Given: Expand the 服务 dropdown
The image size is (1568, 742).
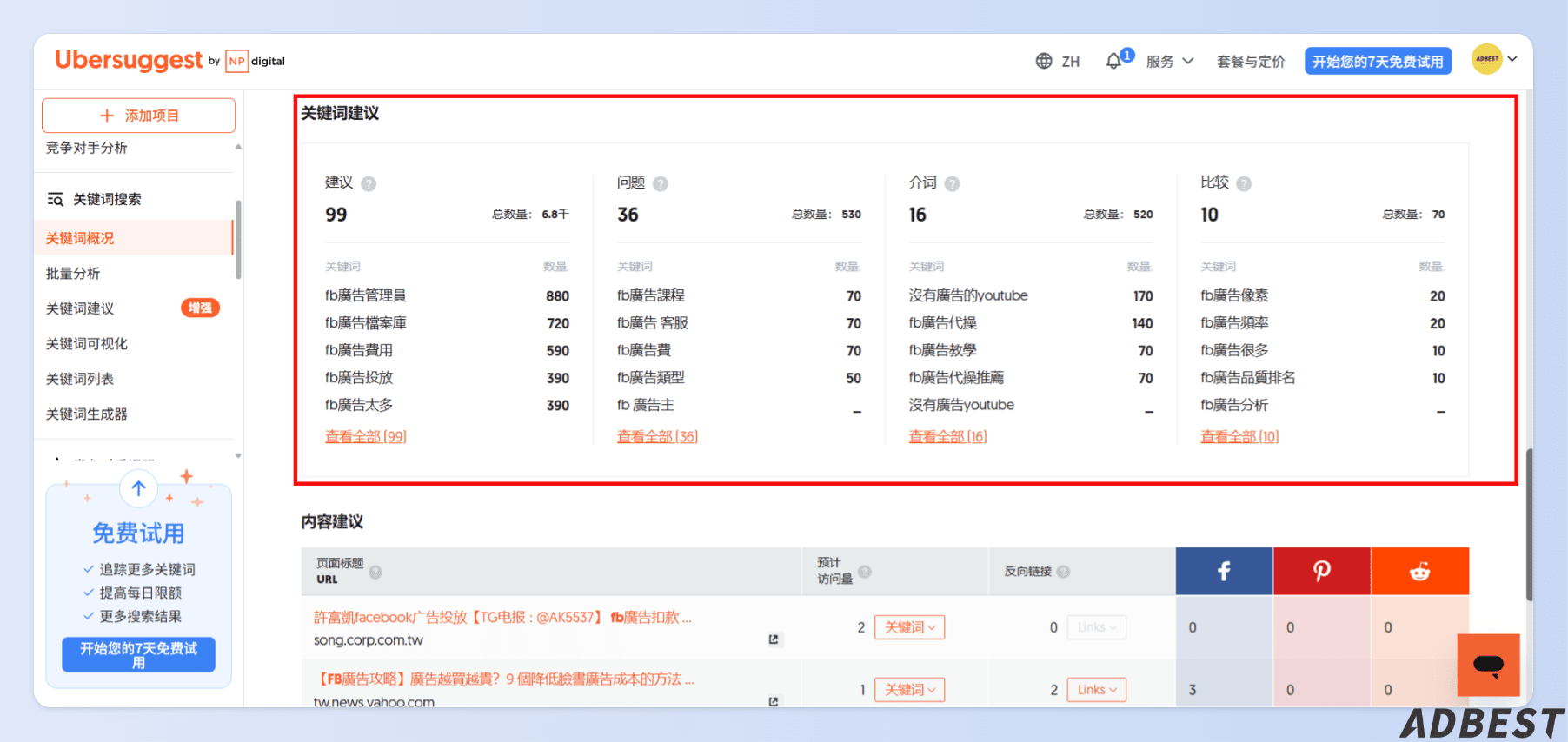Looking at the screenshot, I should point(1170,61).
